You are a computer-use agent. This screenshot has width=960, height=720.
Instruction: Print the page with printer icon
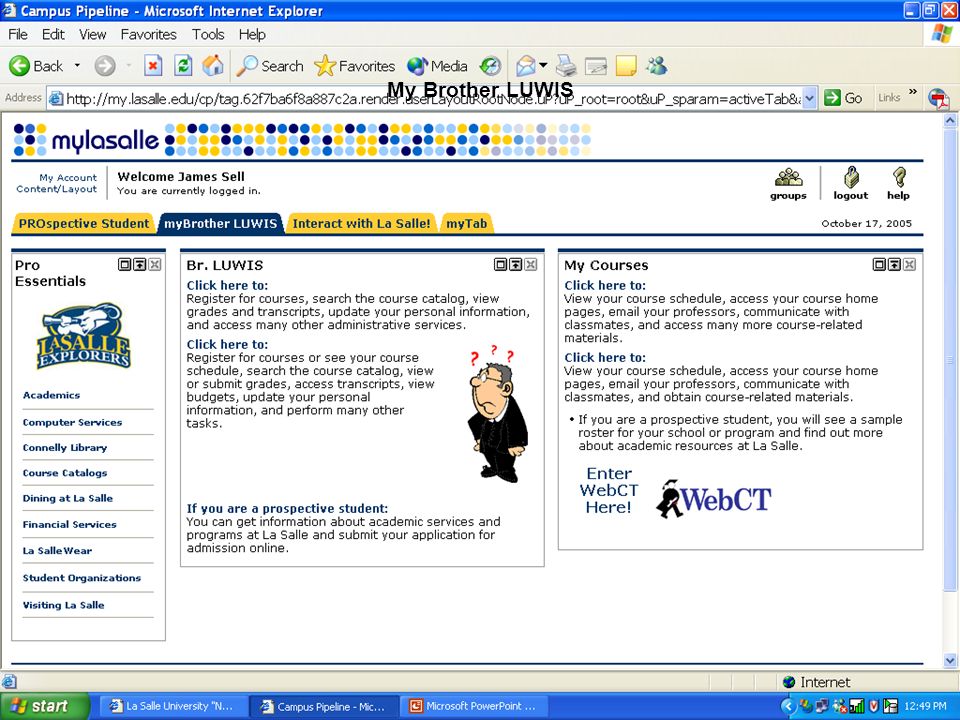point(566,66)
